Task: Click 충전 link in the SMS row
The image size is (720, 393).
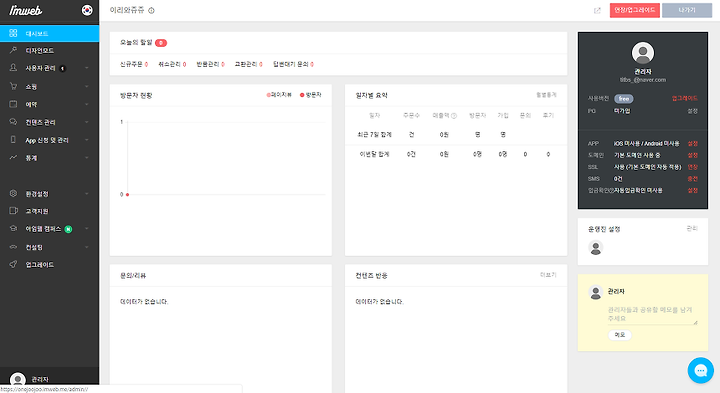Action: [692, 179]
